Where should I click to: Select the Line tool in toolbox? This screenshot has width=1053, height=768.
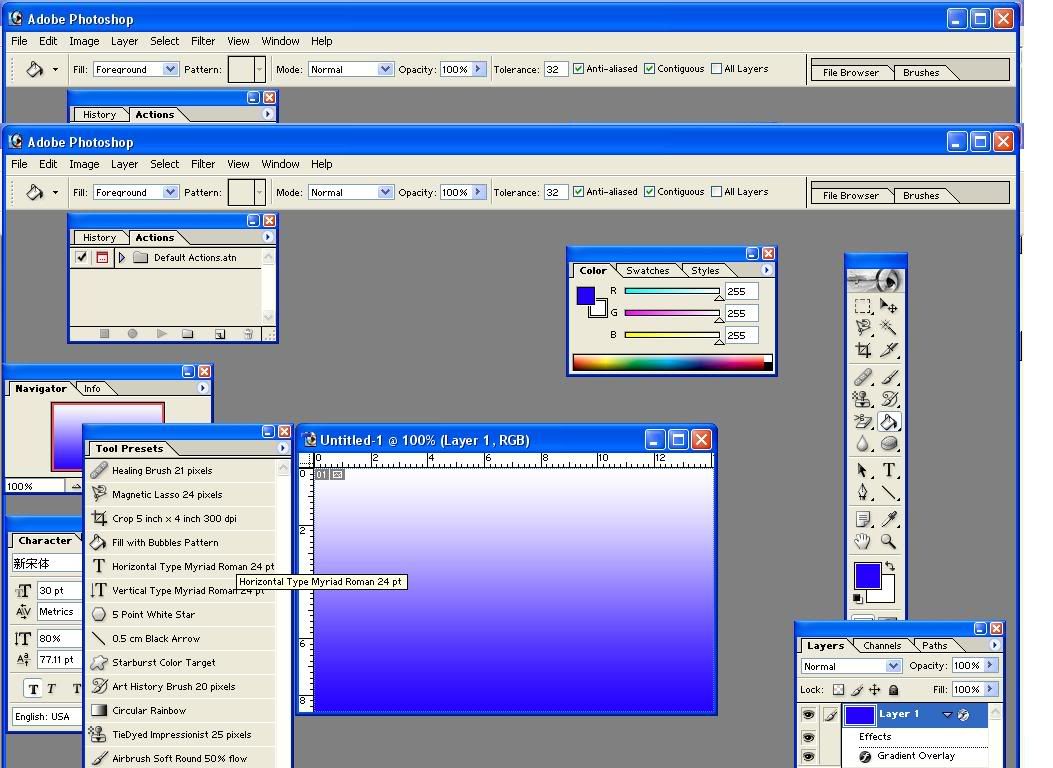click(888, 493)
